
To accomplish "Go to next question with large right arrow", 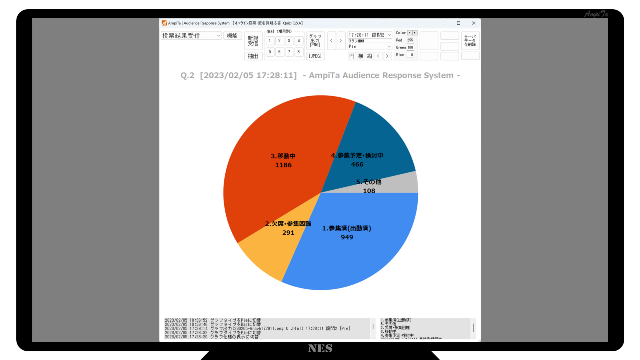I will click(341, 41).
